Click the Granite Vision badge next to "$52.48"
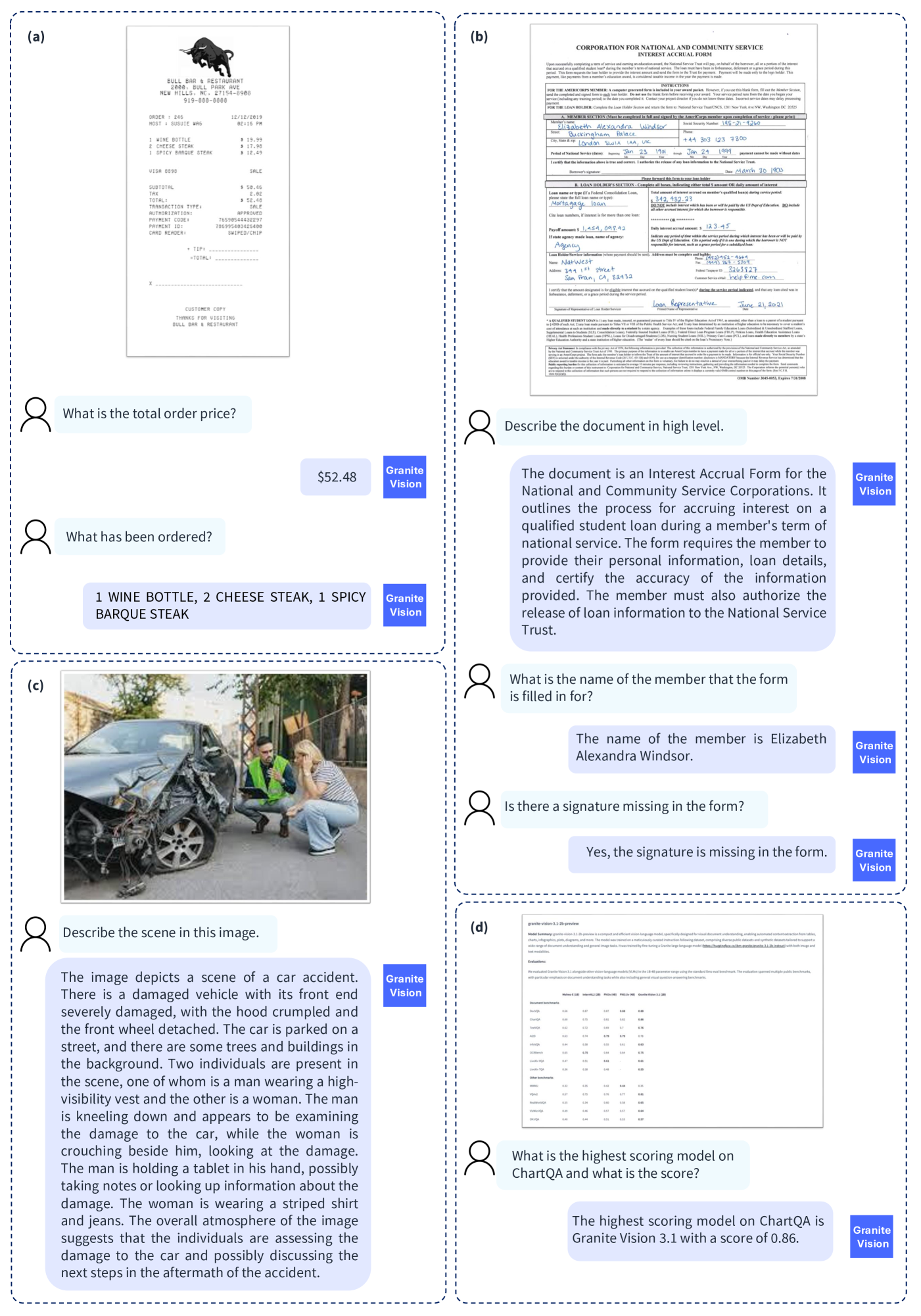The image size is (921, 1316). tap(404, 477)
